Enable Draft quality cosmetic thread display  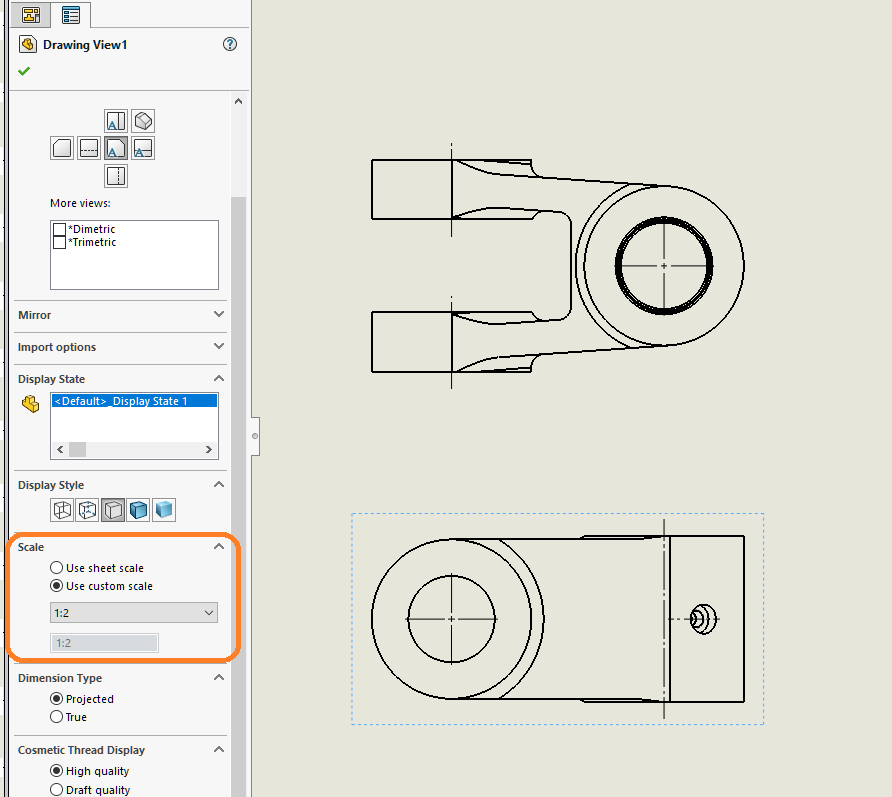(57, 789)
